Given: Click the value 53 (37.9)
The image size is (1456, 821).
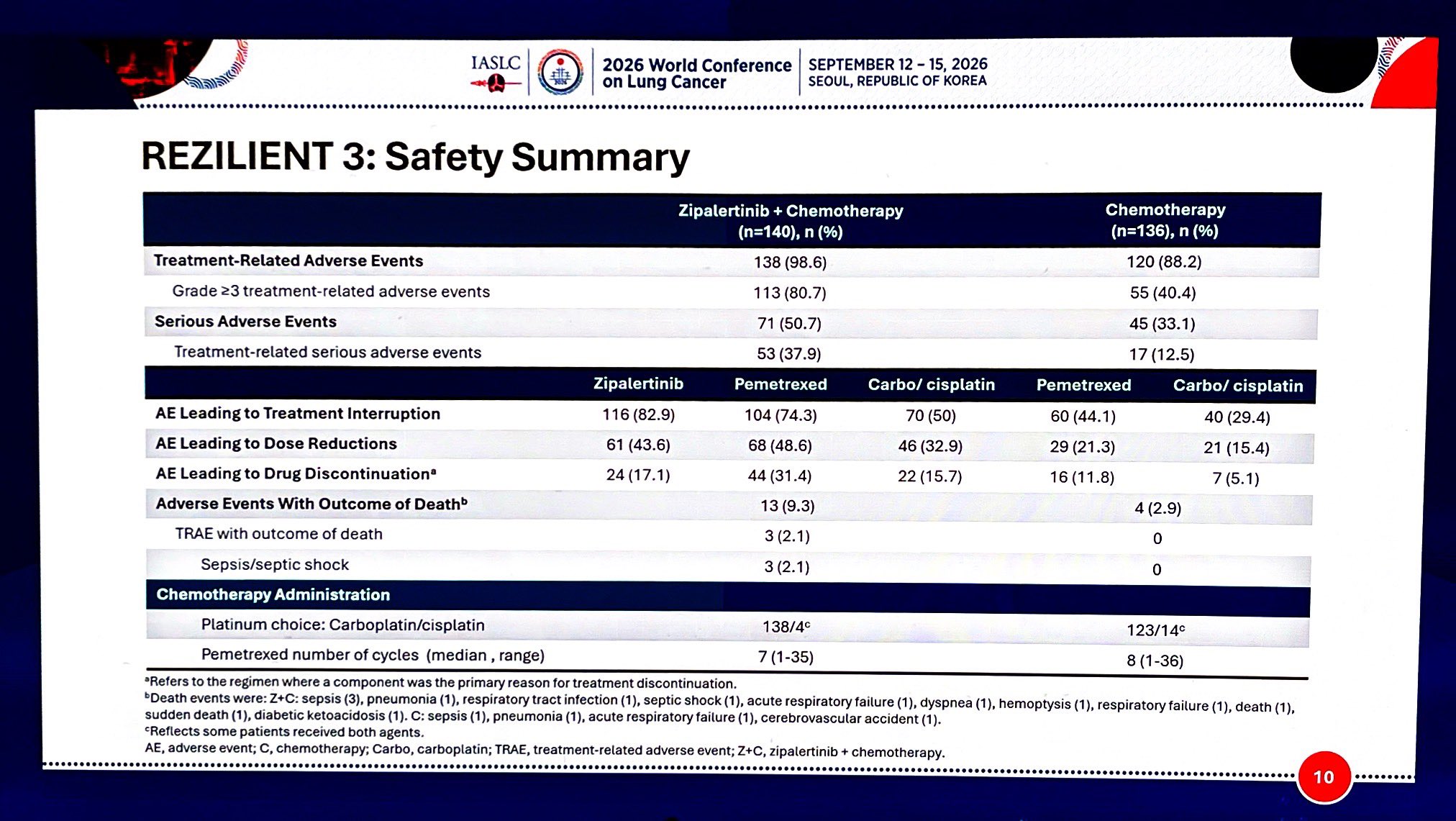Looking at the screenshot, I should tap(788, 354).
